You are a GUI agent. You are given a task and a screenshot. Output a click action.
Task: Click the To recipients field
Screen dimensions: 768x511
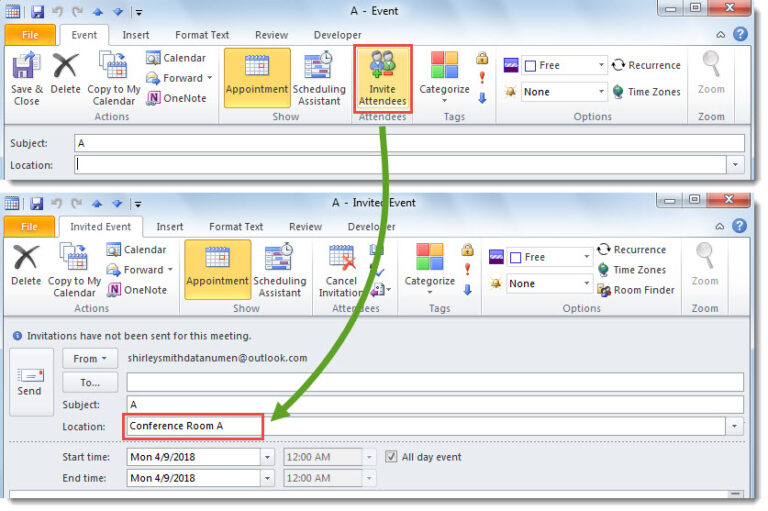click(435, 382)
